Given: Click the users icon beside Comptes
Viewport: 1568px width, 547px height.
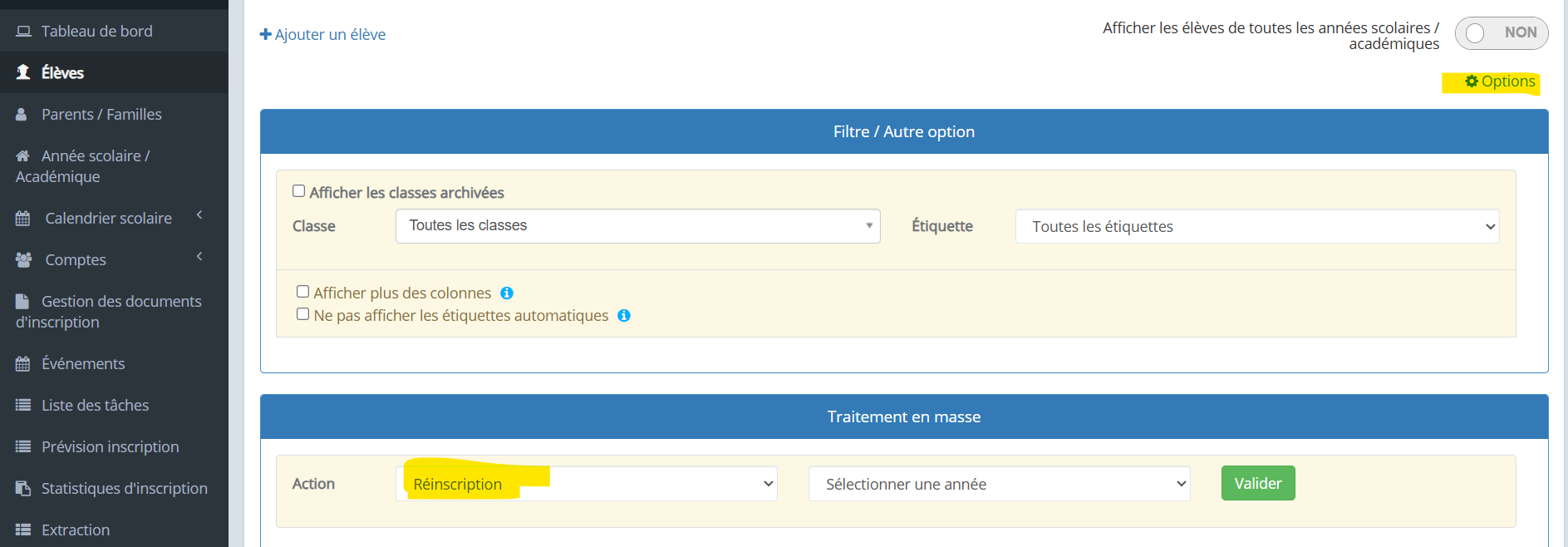Looking at the screenshot, I should pyautogui.click(x=23, y=260).
